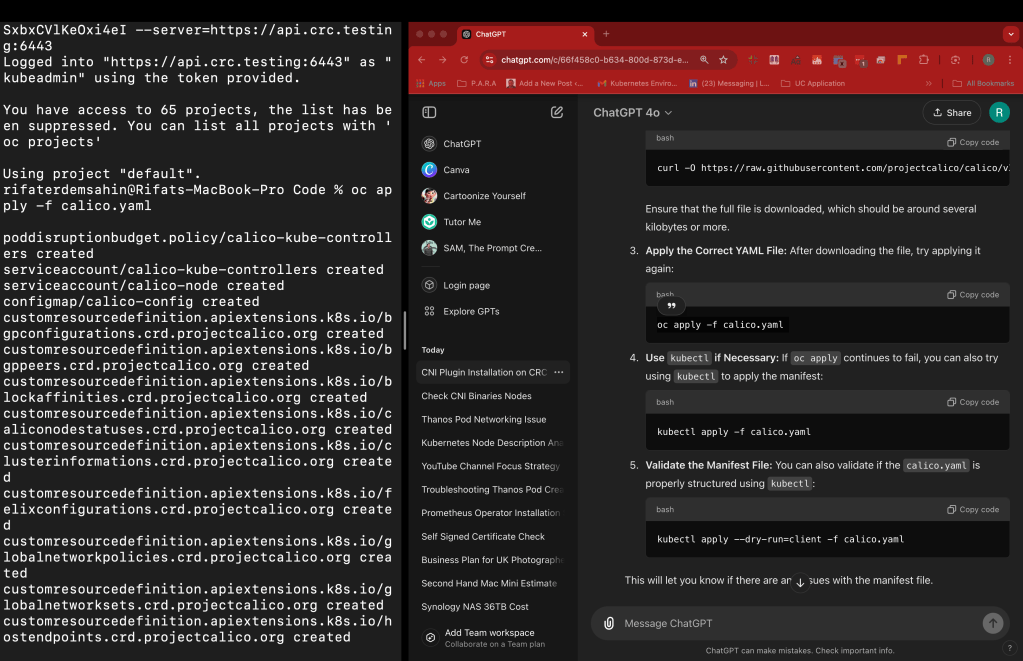Open options for CNI Plugin Installation chat
The width and height of the screenshot is (1023, 661).
coord(558,372)
